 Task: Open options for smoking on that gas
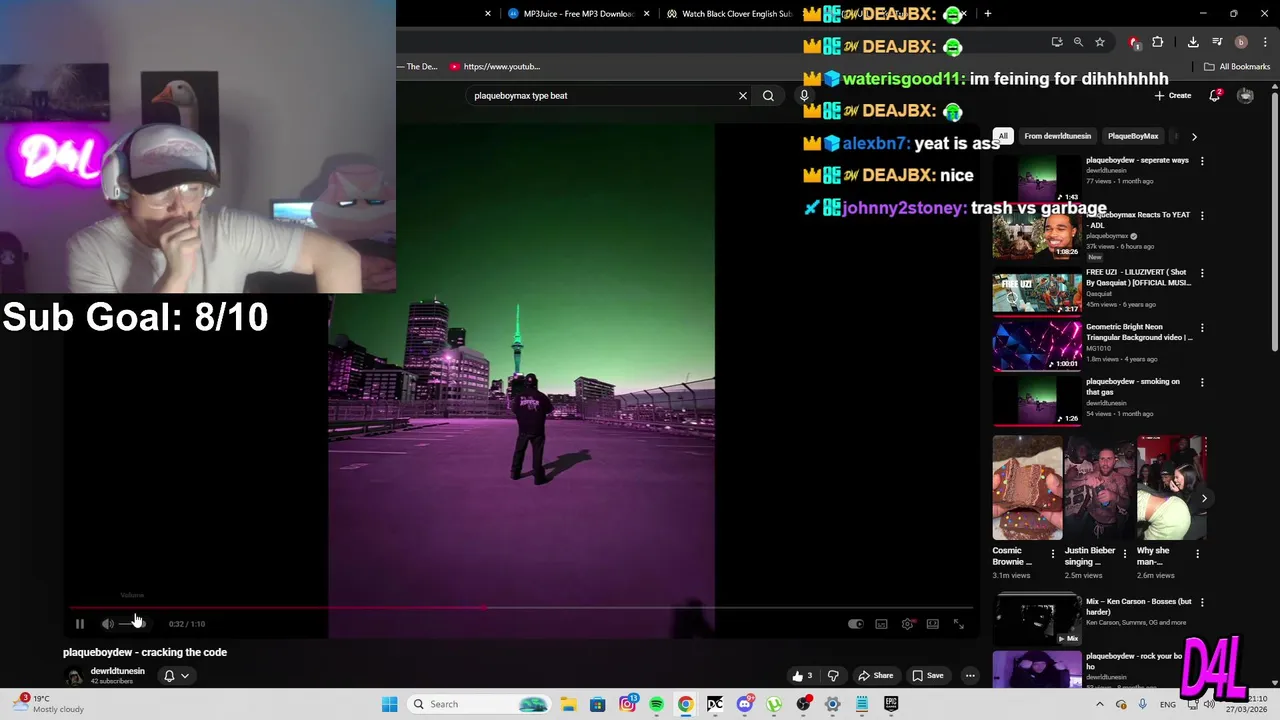pyautogui.click(x=1202, y=383)
